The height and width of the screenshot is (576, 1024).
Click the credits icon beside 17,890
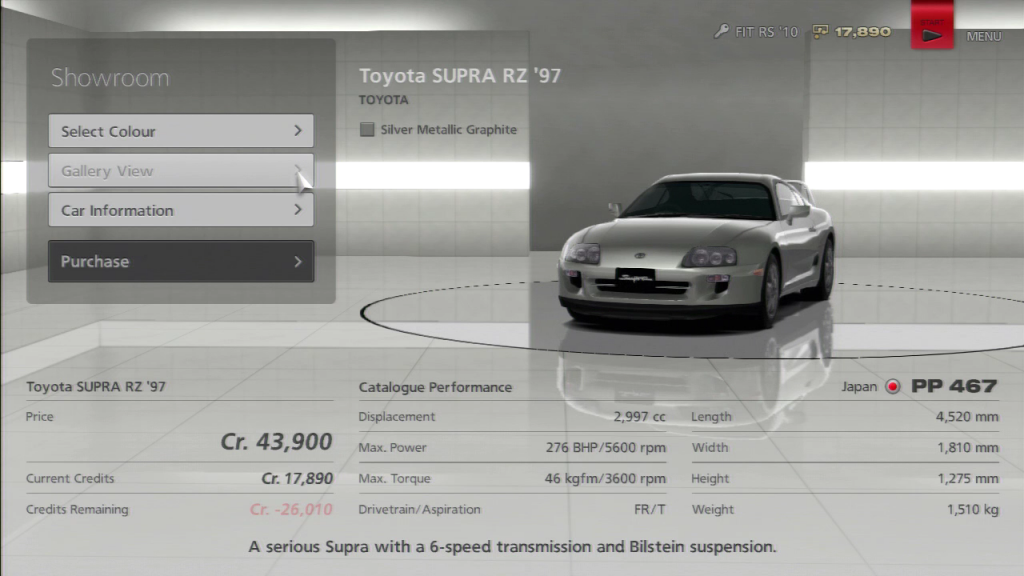click(820, 31)
